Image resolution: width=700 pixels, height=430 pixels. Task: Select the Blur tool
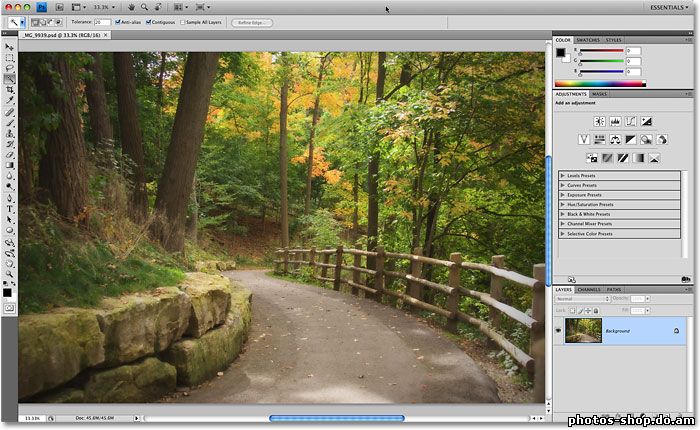click(9, 176)
